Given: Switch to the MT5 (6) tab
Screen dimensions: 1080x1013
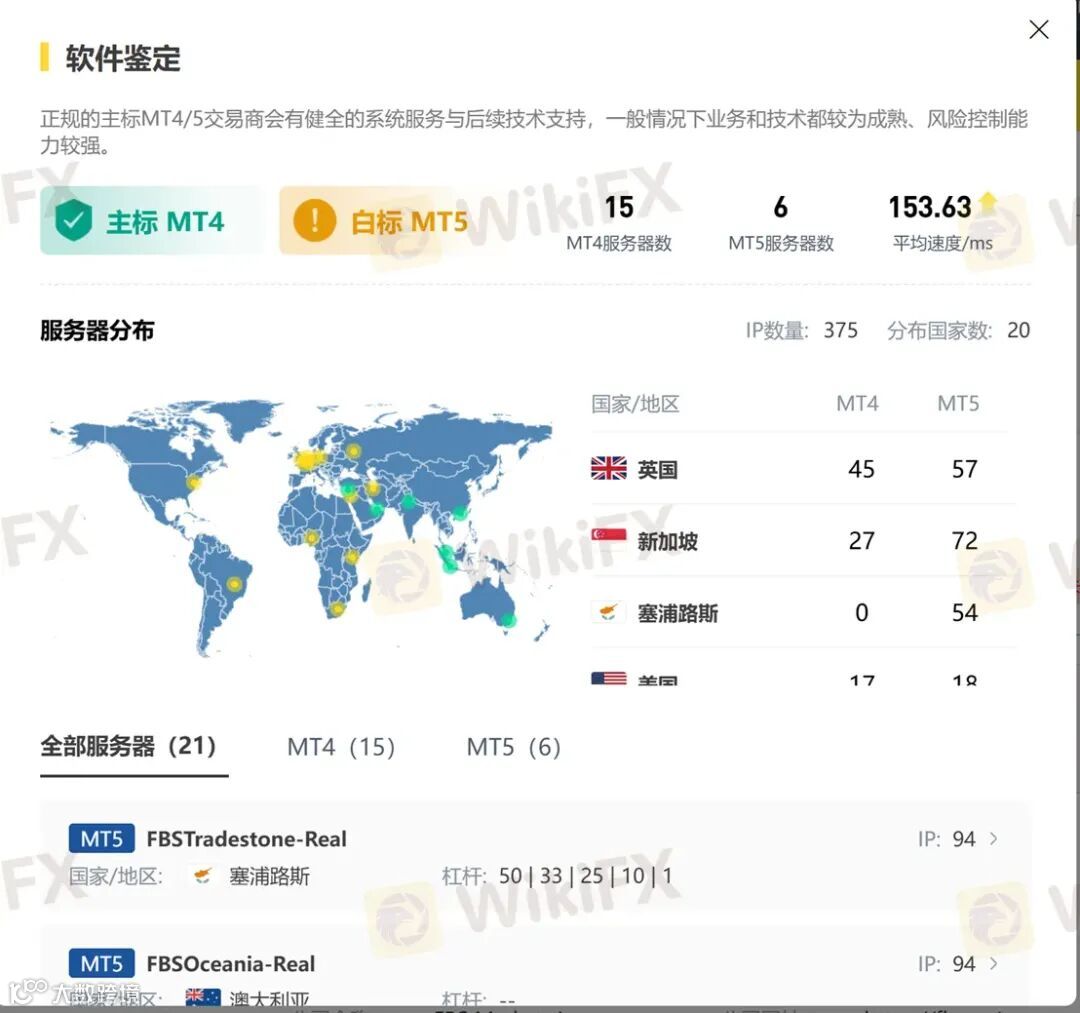Looking at the screenshot, I should 514,747.
